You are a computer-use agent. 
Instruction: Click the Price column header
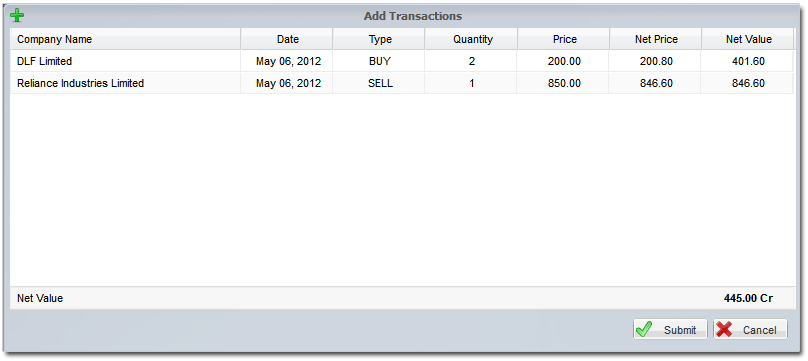pos(564,39)
